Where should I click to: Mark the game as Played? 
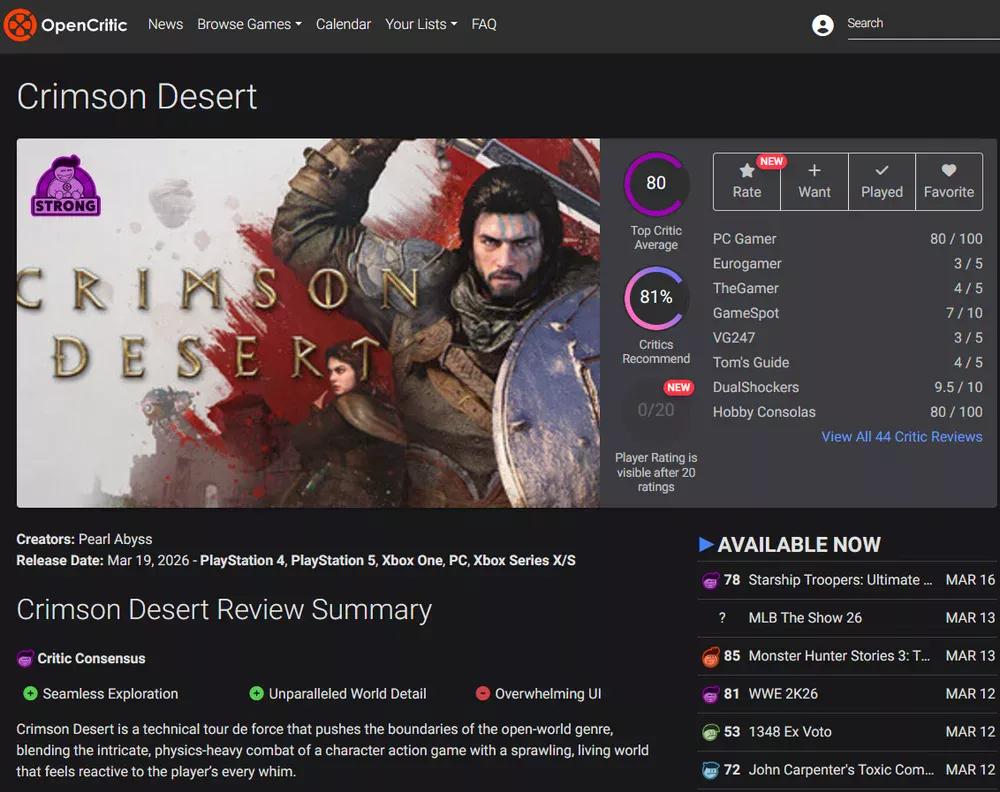882,181
